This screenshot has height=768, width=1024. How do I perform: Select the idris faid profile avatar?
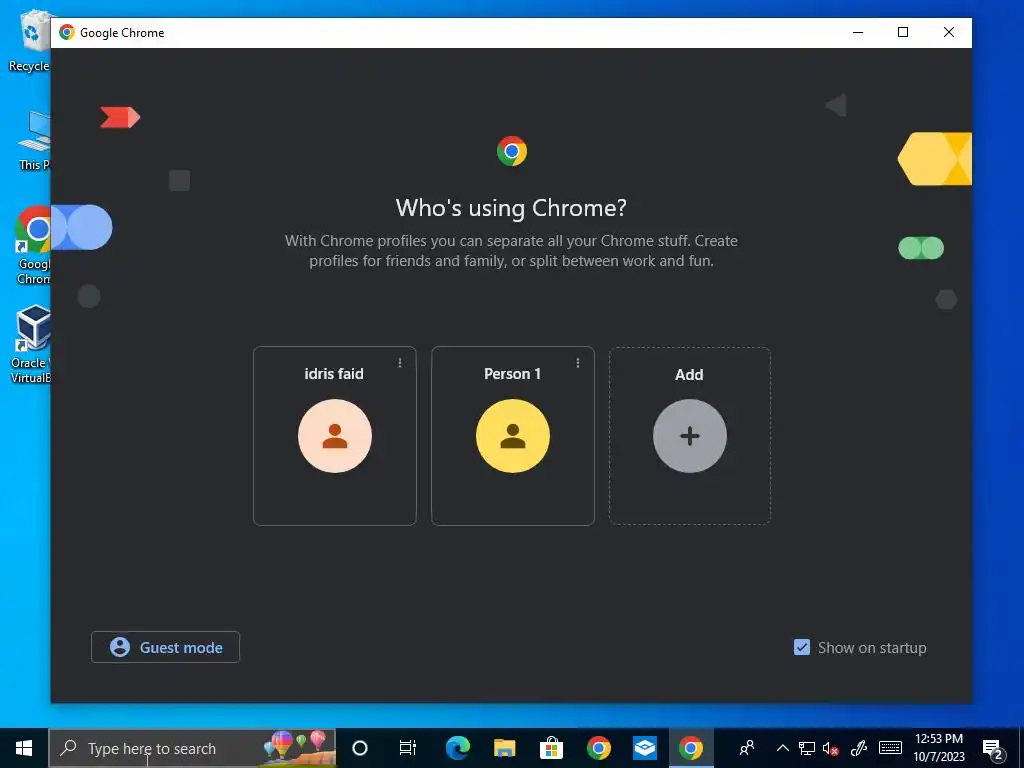(334, 436)
